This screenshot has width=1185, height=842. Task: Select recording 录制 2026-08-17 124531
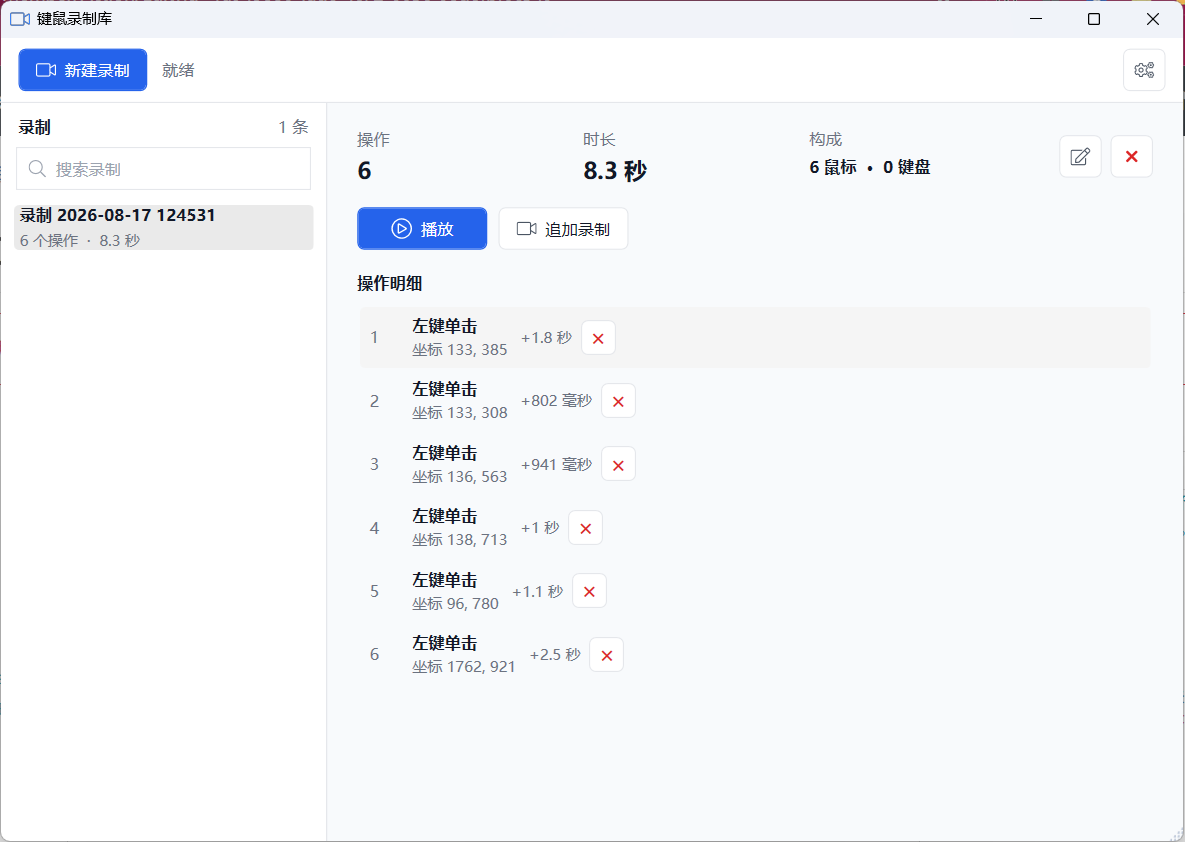click(x=163, y=227)
